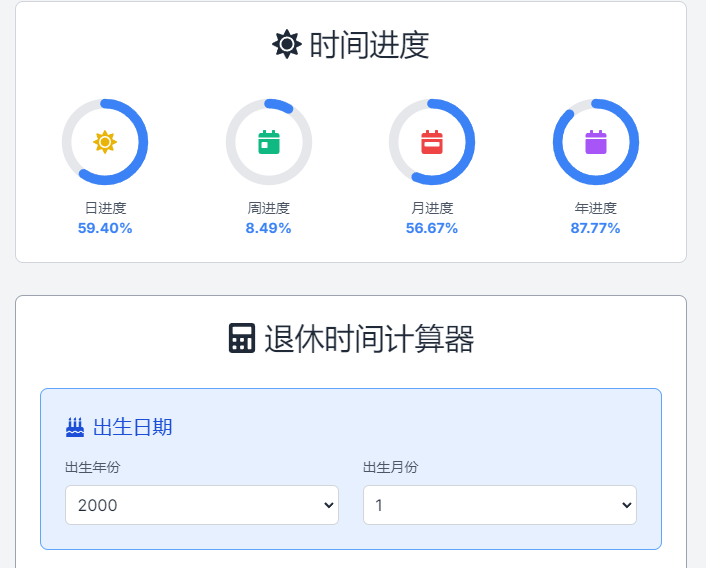The width and height of the screenshot is (706, 568).
Task: Click the 日进度 circular progress ring
Action: click(x=105, y=142)
